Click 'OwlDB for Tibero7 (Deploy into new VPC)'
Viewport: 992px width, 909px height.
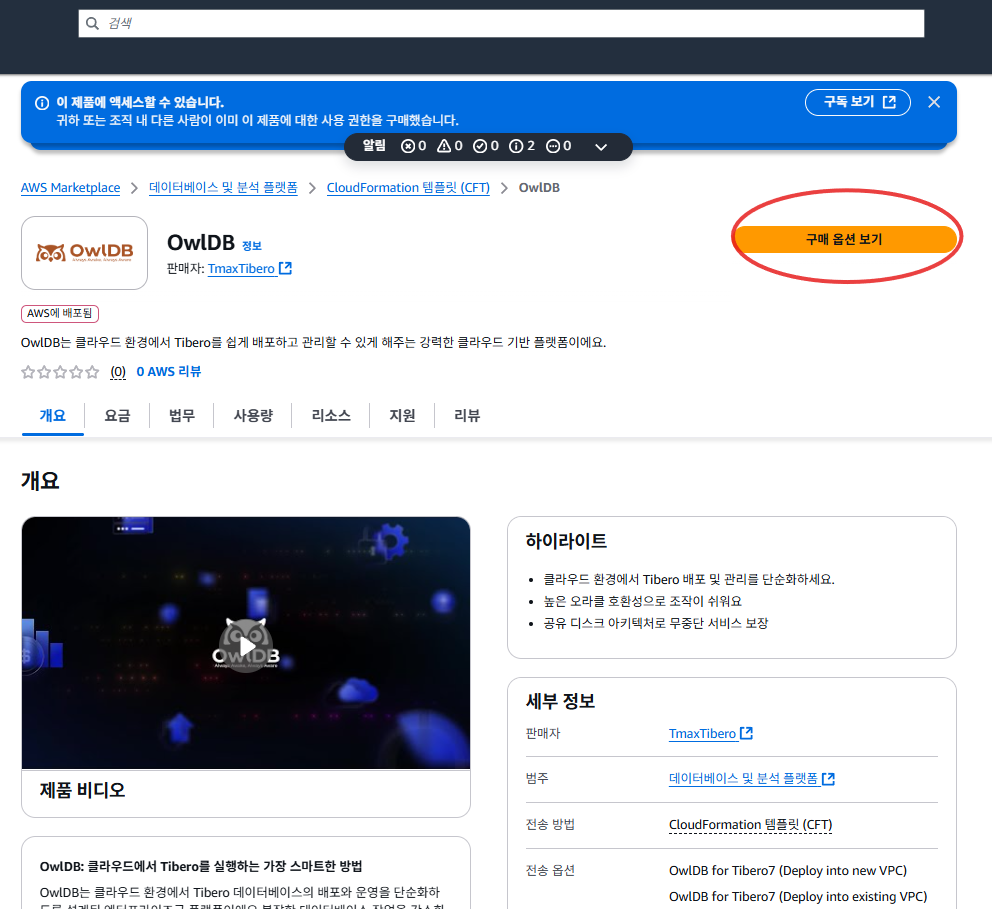(x=788, y=871)
